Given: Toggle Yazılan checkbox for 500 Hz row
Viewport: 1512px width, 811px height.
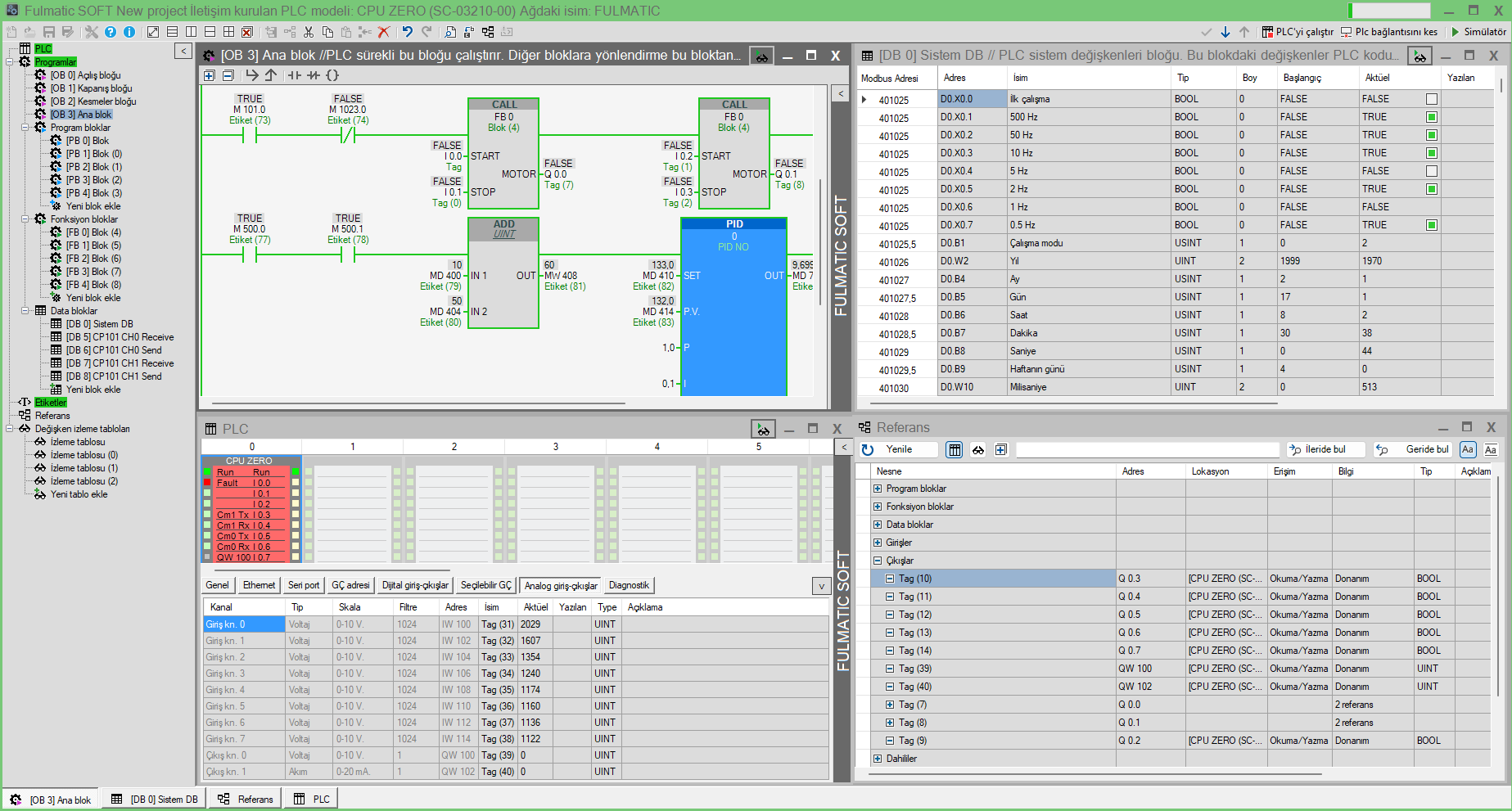Looking at the screenshot, I should (1431, 117).
